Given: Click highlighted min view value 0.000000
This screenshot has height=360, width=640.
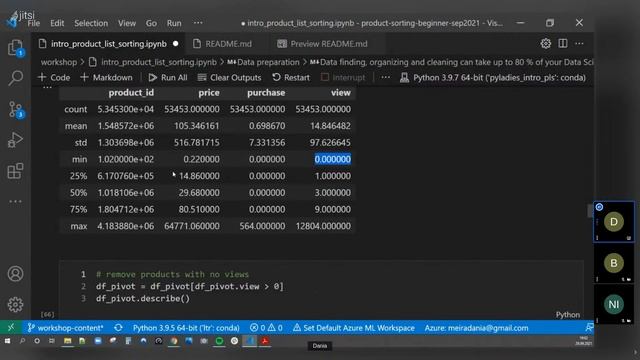Looking at the screenshot, I should pos(333,159).
